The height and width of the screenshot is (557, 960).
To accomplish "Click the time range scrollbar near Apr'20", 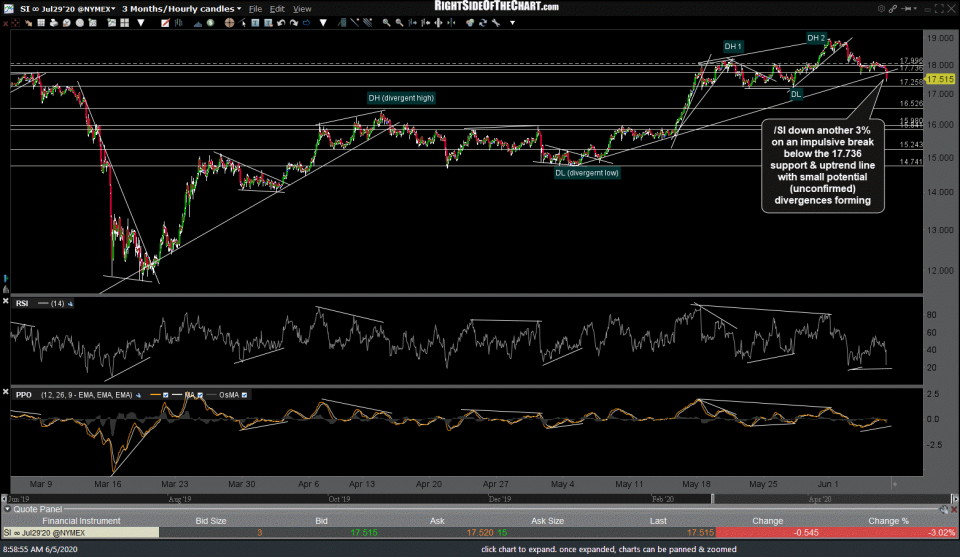I will coord(820,497).
